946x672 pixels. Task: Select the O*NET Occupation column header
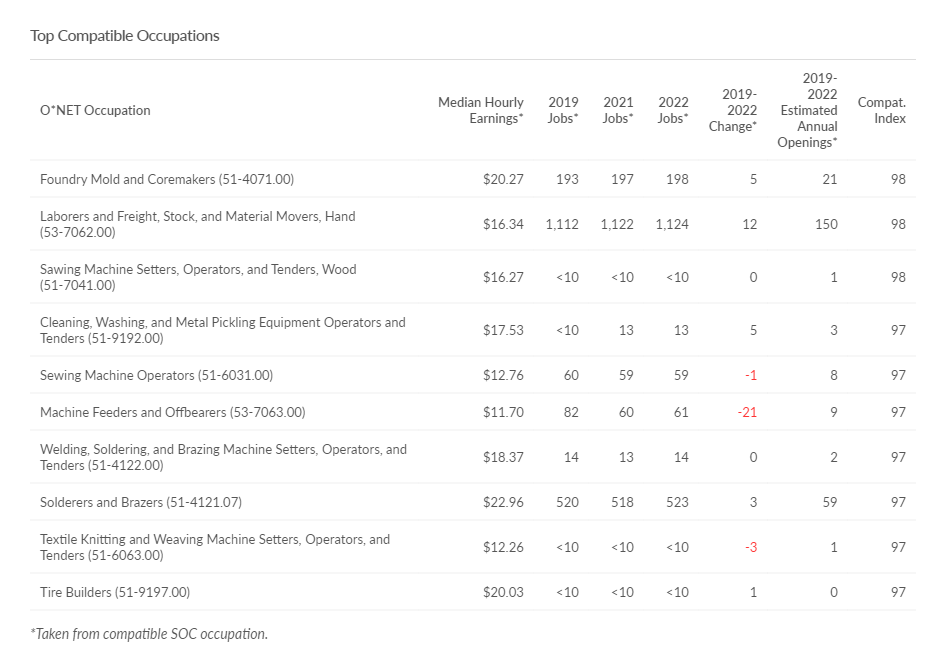pyautogui.click(x=95, y=110)
